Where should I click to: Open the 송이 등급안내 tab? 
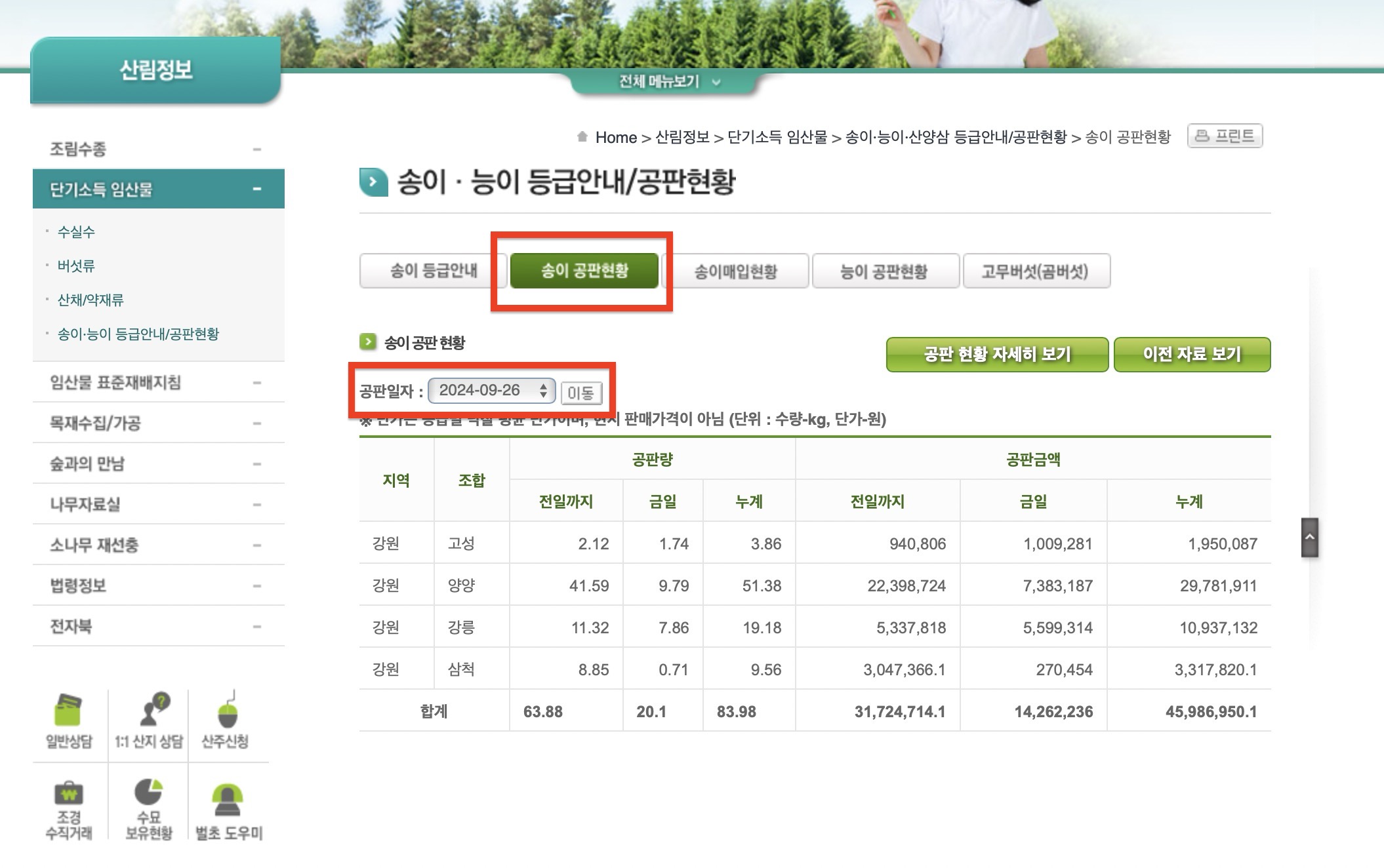(x=433, y=271)
